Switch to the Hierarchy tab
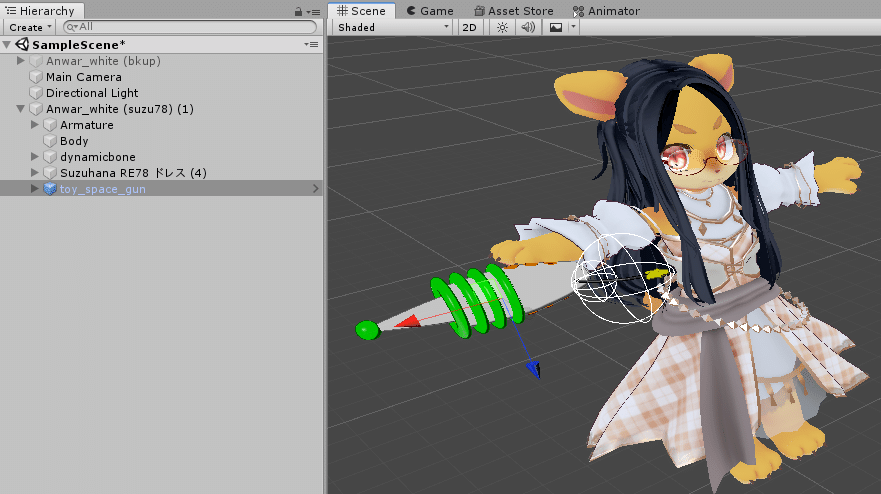Image resolution: width=881 pixels, height=494 pixels. pos(42,11)
